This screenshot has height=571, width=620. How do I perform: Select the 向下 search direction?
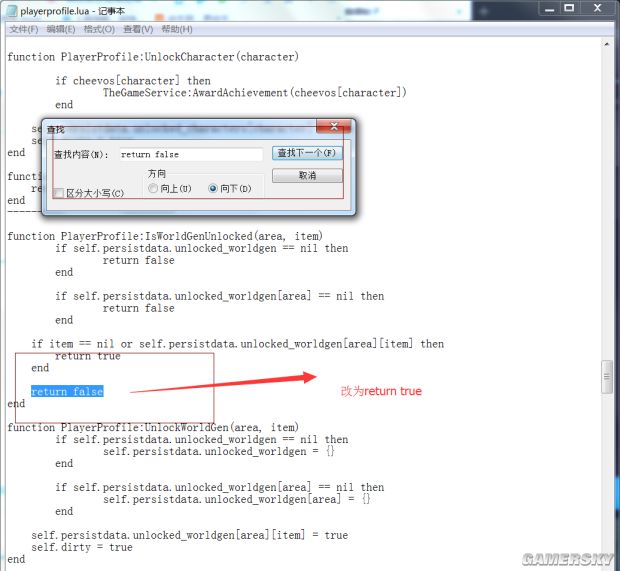click(213, 188)
